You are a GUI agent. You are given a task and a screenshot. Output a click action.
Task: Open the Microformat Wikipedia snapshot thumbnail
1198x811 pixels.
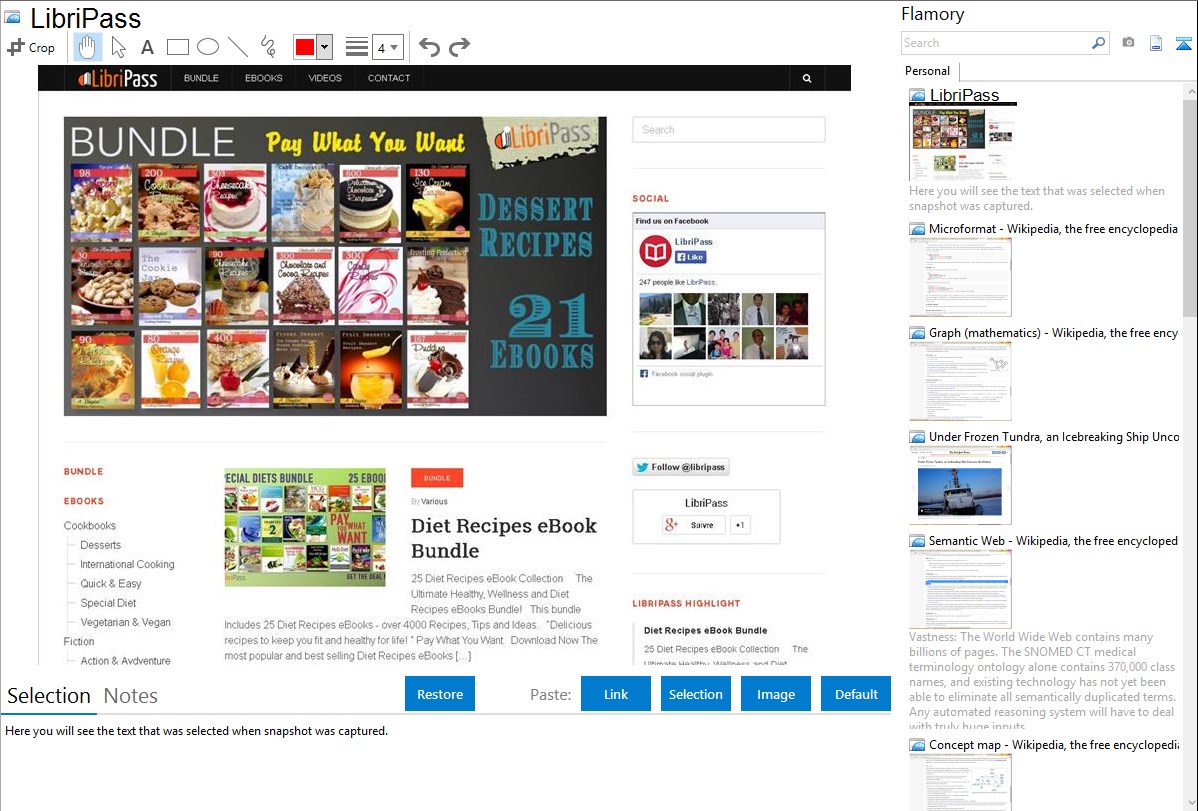(960, 277)
